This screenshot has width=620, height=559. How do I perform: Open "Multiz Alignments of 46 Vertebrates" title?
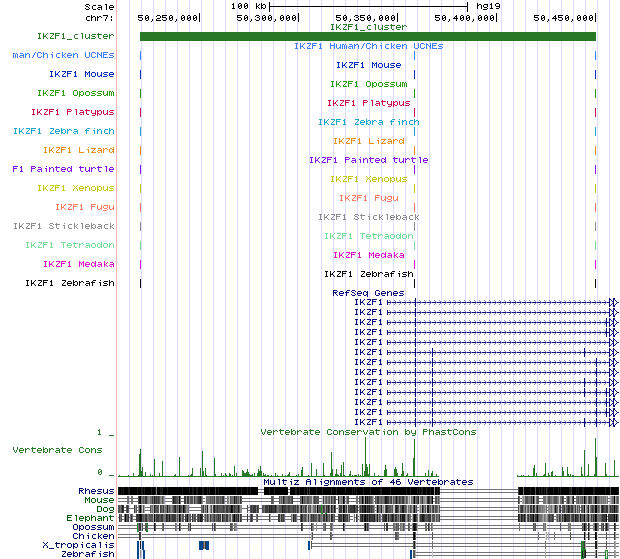coord(368,482)
